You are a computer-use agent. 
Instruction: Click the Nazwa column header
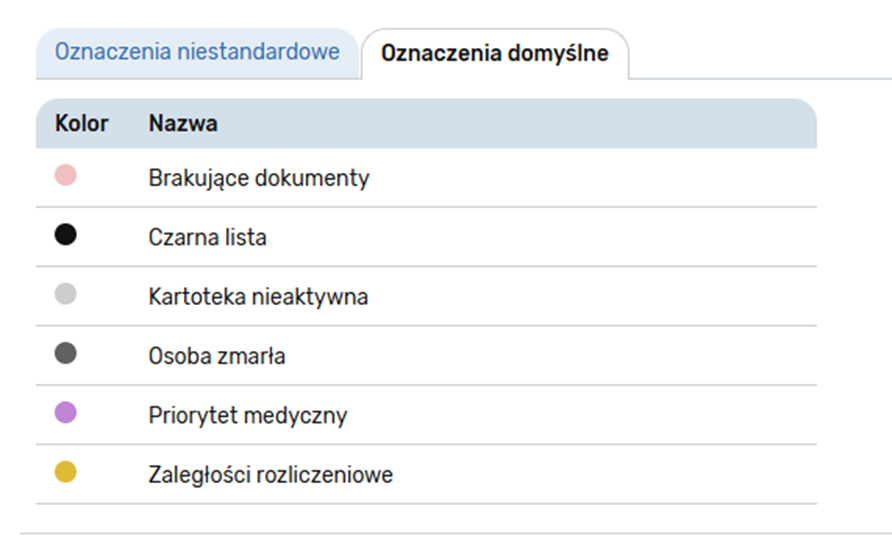[183, 124]
